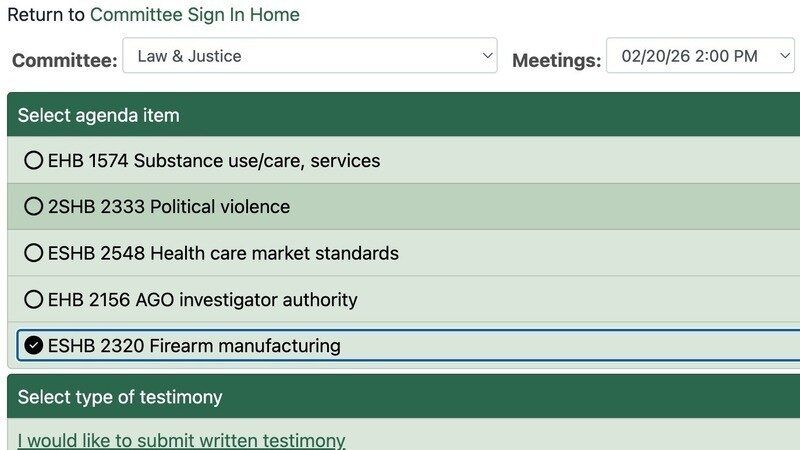The height and width of the screenshot is (450, 800).
Task: Select the EHB 1574 radio button
Action: 34,160
